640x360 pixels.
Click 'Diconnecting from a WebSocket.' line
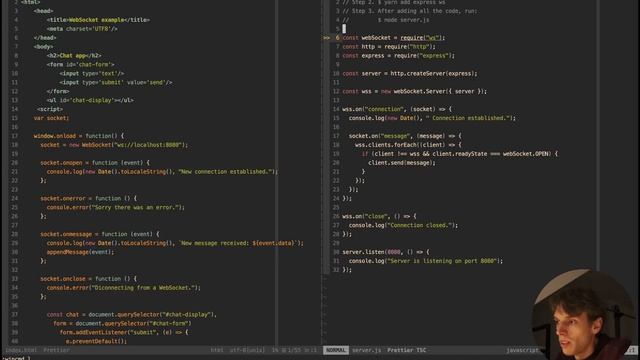124,288
